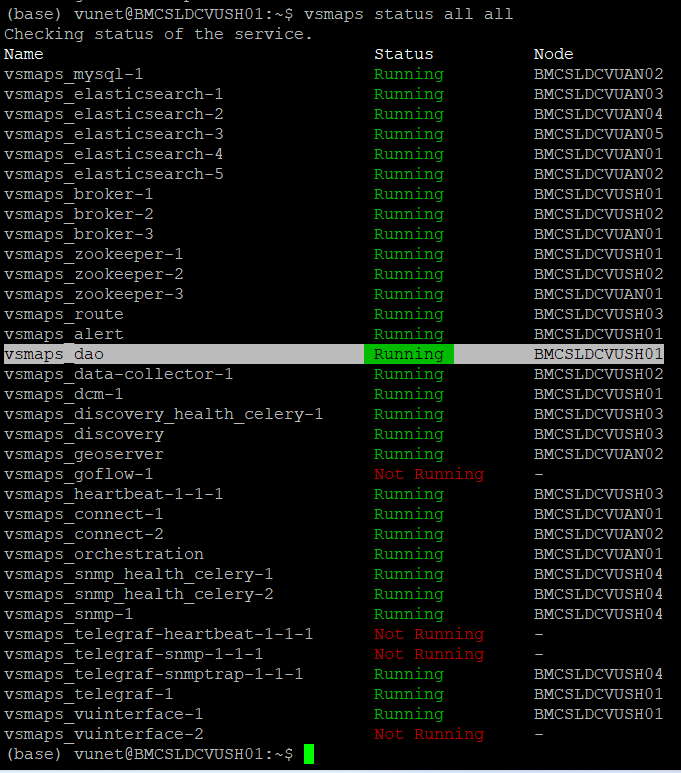The height and width of the screenshot is (773, 681).
Task: Click Running status of vsmaps_geoserver
Action: click(x=409, y=454)
